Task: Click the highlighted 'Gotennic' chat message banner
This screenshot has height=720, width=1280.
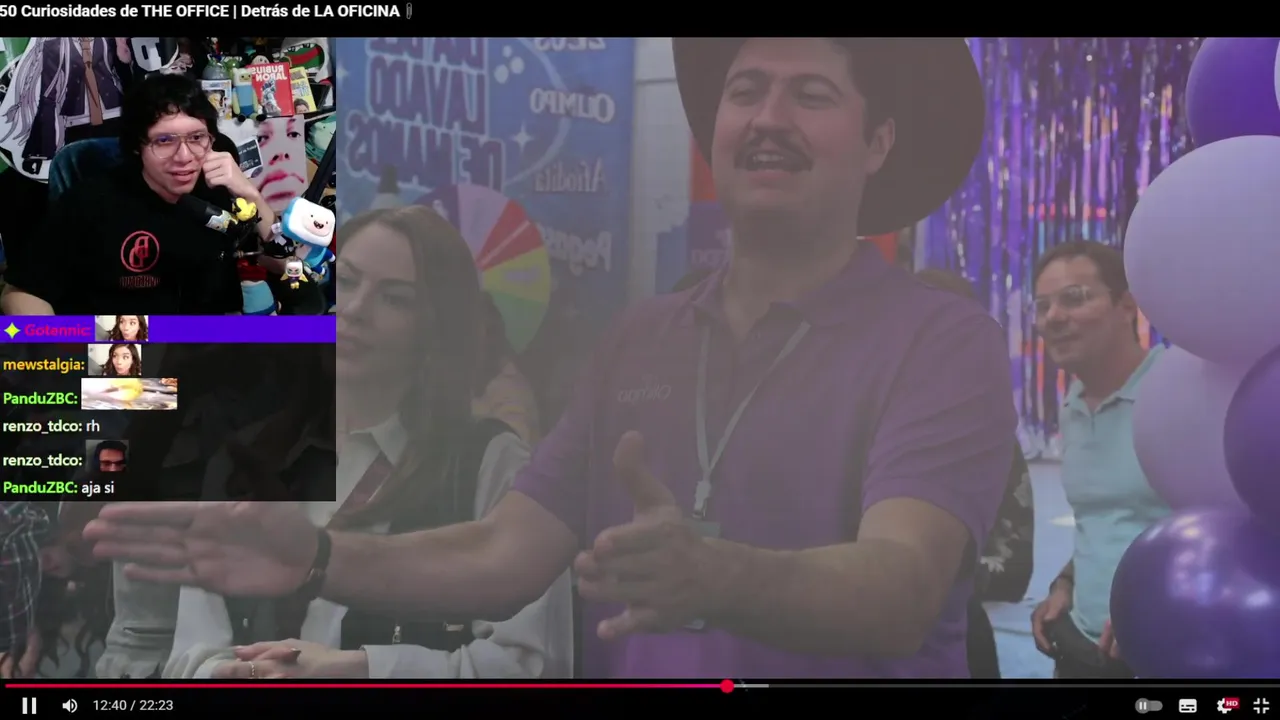Action: pyautogui.click(x=168, y=329)
